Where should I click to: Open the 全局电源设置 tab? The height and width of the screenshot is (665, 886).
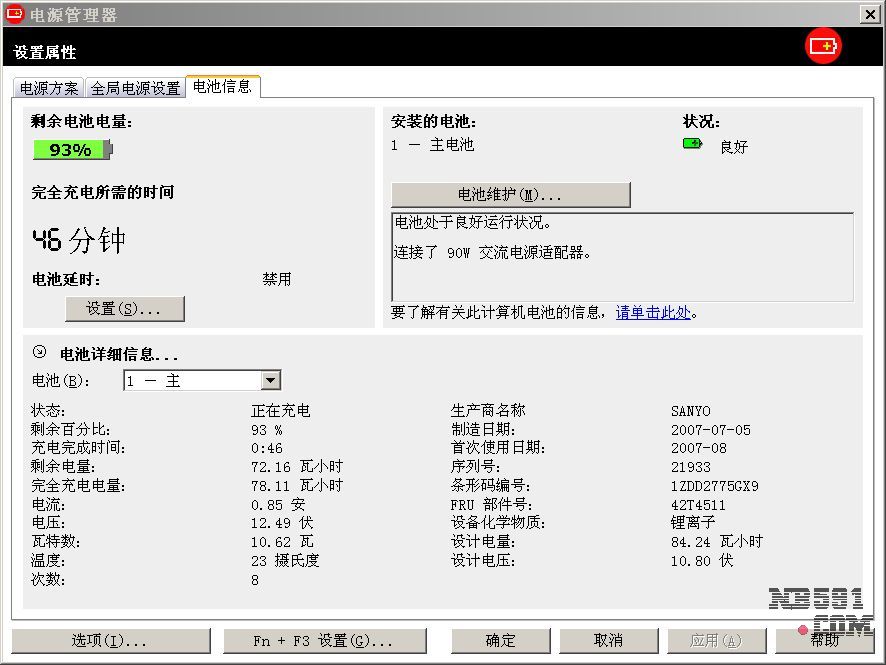tap(135, 88)
